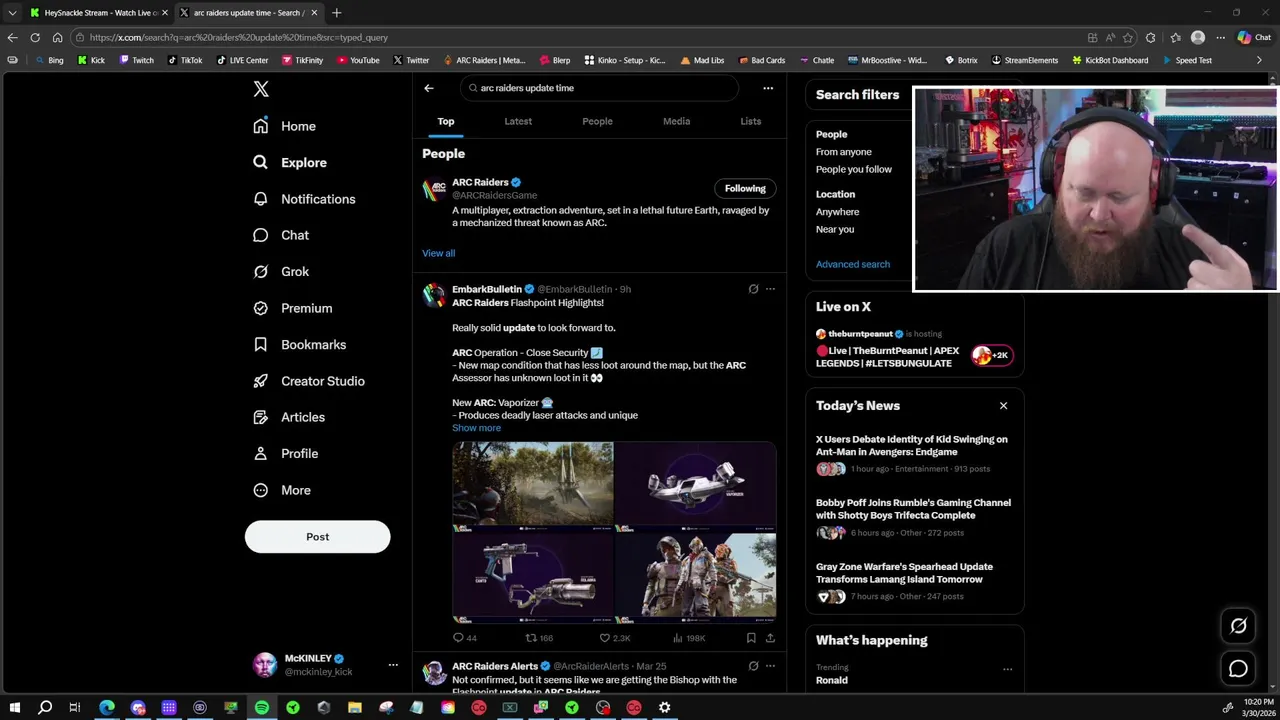
Task: Open the Advanced search link
Action: point(853,264)
